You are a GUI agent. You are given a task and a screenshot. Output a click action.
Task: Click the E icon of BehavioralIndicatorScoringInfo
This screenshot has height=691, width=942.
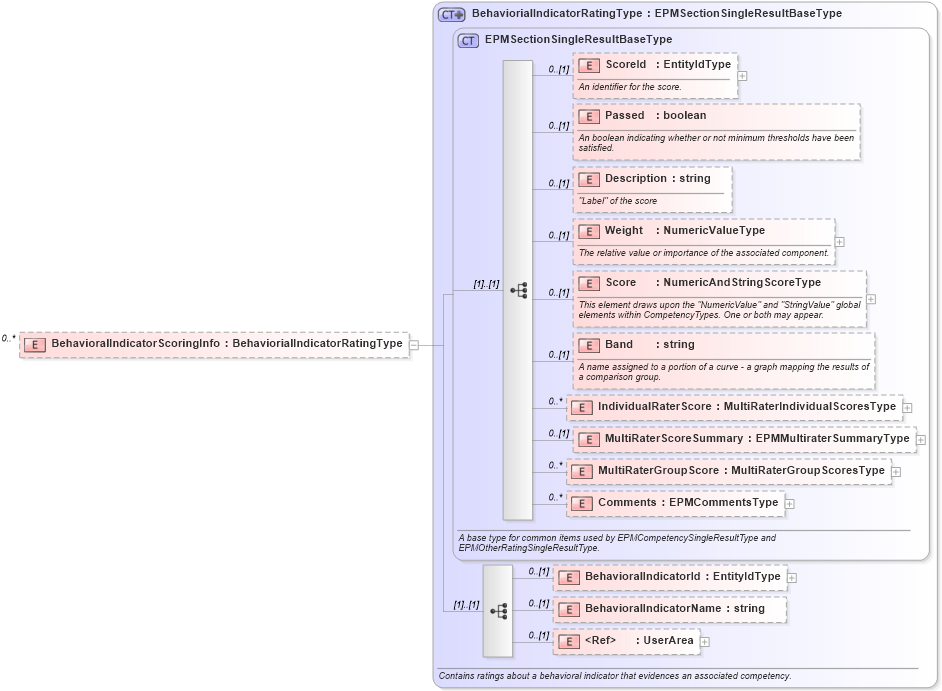point(36,342)
